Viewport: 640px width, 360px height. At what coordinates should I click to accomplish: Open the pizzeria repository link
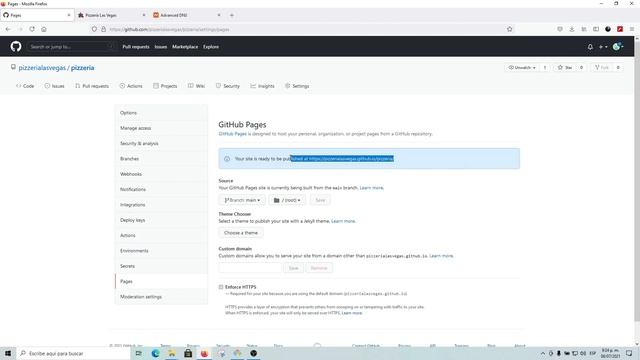coord(82,68)
